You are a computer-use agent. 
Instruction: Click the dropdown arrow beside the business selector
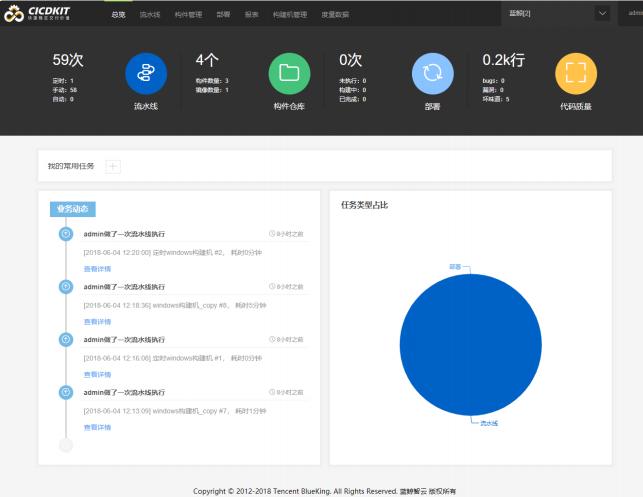(602, 14)
